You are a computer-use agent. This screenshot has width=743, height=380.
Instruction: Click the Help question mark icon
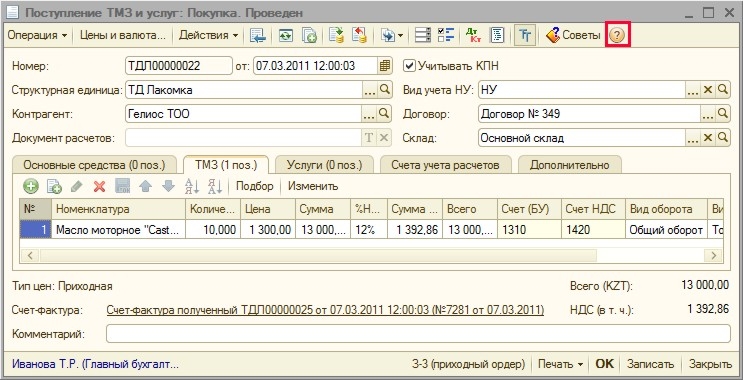coord(617,36)
